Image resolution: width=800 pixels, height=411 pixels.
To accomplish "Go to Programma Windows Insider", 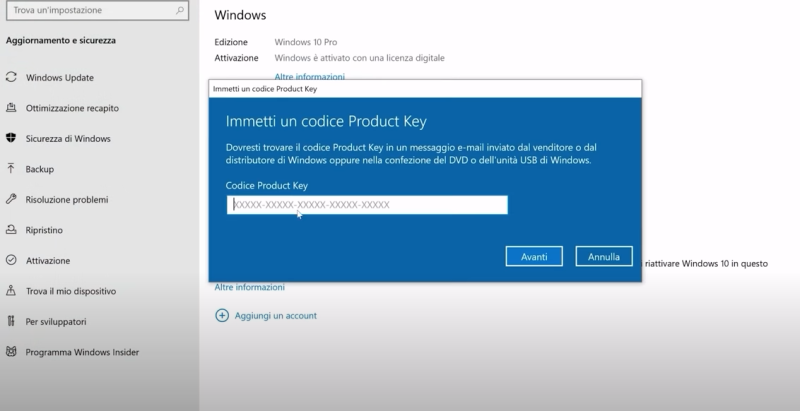I will click(x=82, y=352).
